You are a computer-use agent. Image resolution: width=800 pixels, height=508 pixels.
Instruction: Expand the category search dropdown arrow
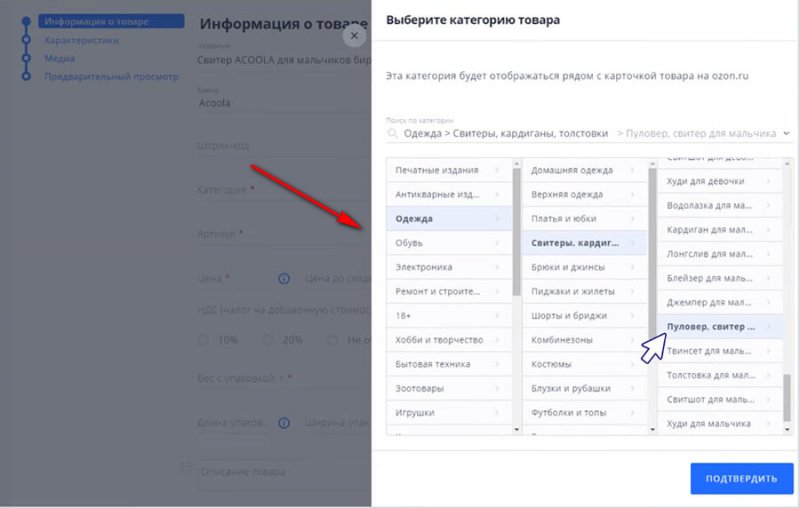786,133
